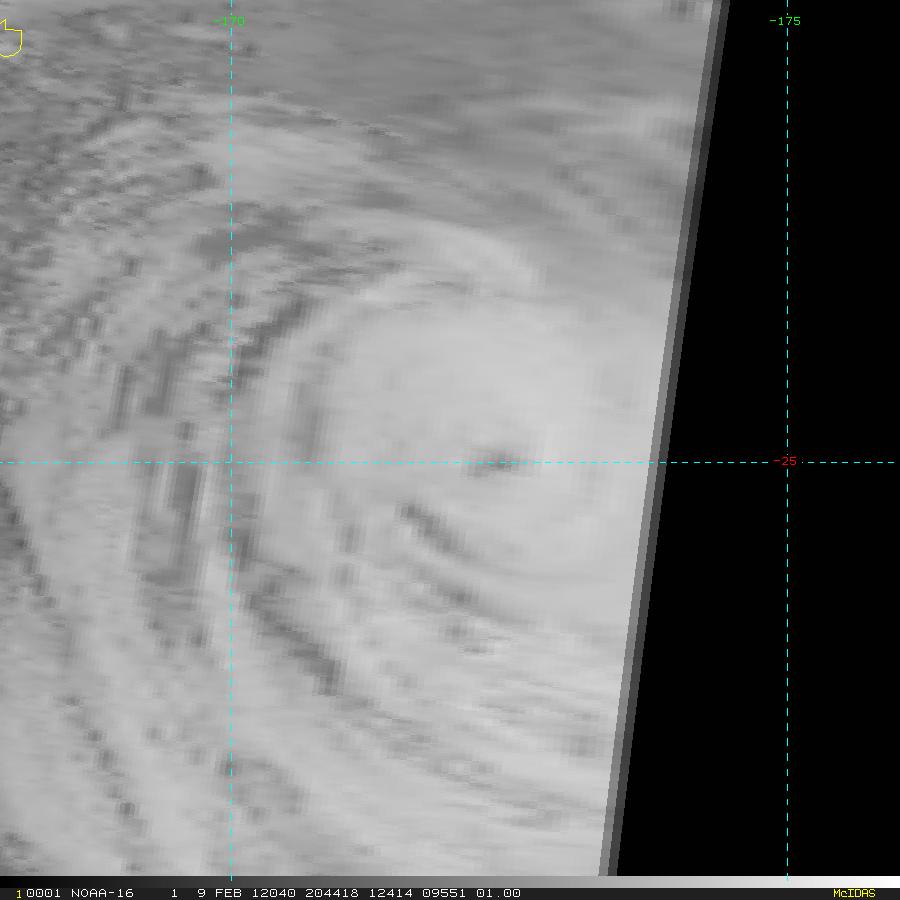Click the 01.00 resolution value
This screenshot has width=900, height=900.
coord(498,893)
